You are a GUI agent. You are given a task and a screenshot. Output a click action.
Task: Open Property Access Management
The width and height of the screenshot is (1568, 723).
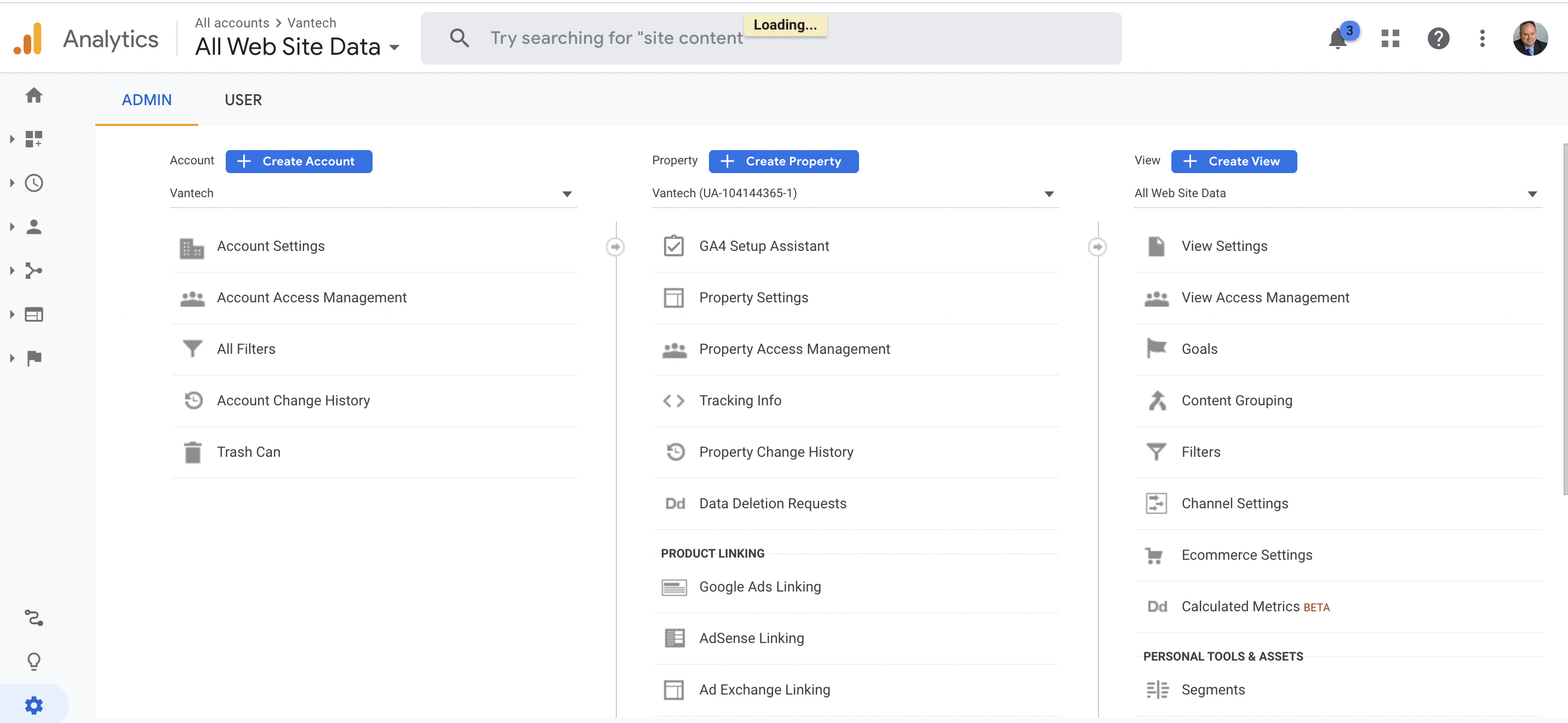tap(856, 349)
